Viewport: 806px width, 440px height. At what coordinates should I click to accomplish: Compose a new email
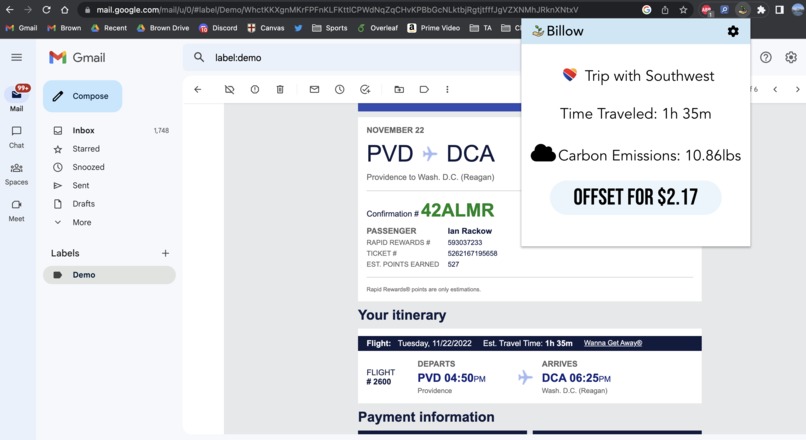pos(82,96)
